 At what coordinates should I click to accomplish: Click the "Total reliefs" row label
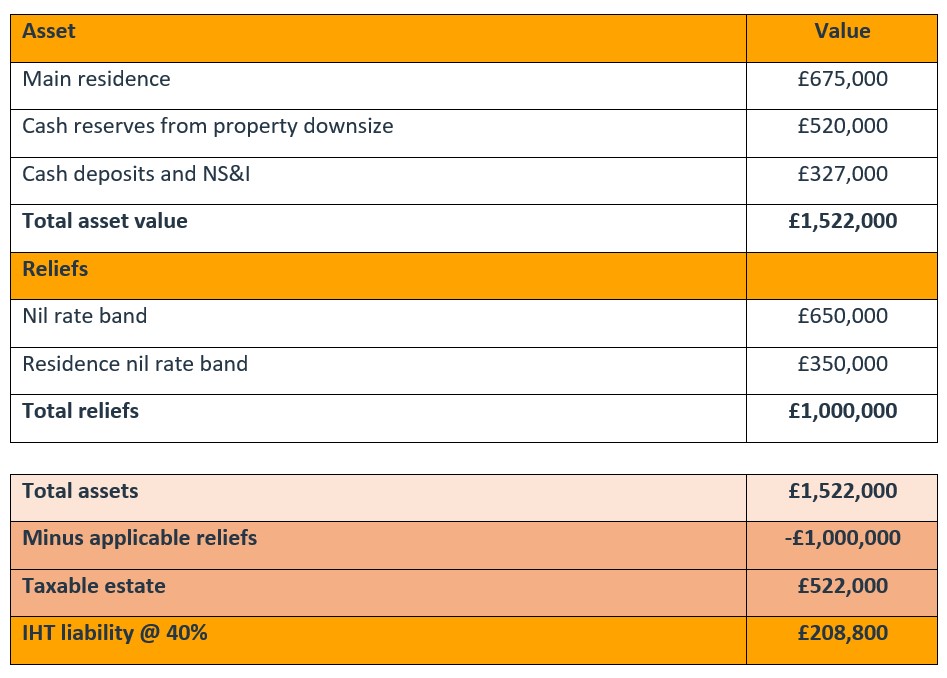80,411
